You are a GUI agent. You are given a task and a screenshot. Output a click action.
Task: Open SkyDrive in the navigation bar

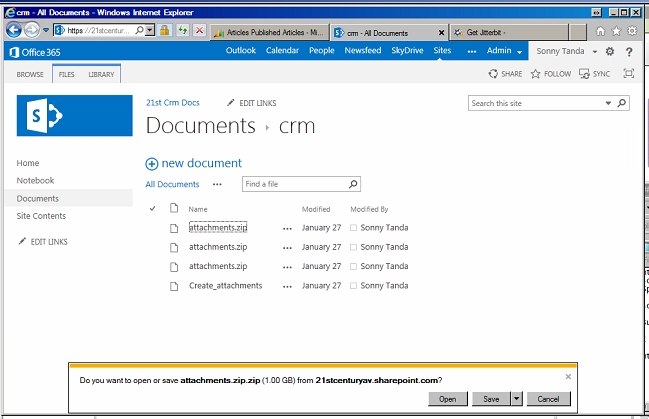click(x=407, y=51)
